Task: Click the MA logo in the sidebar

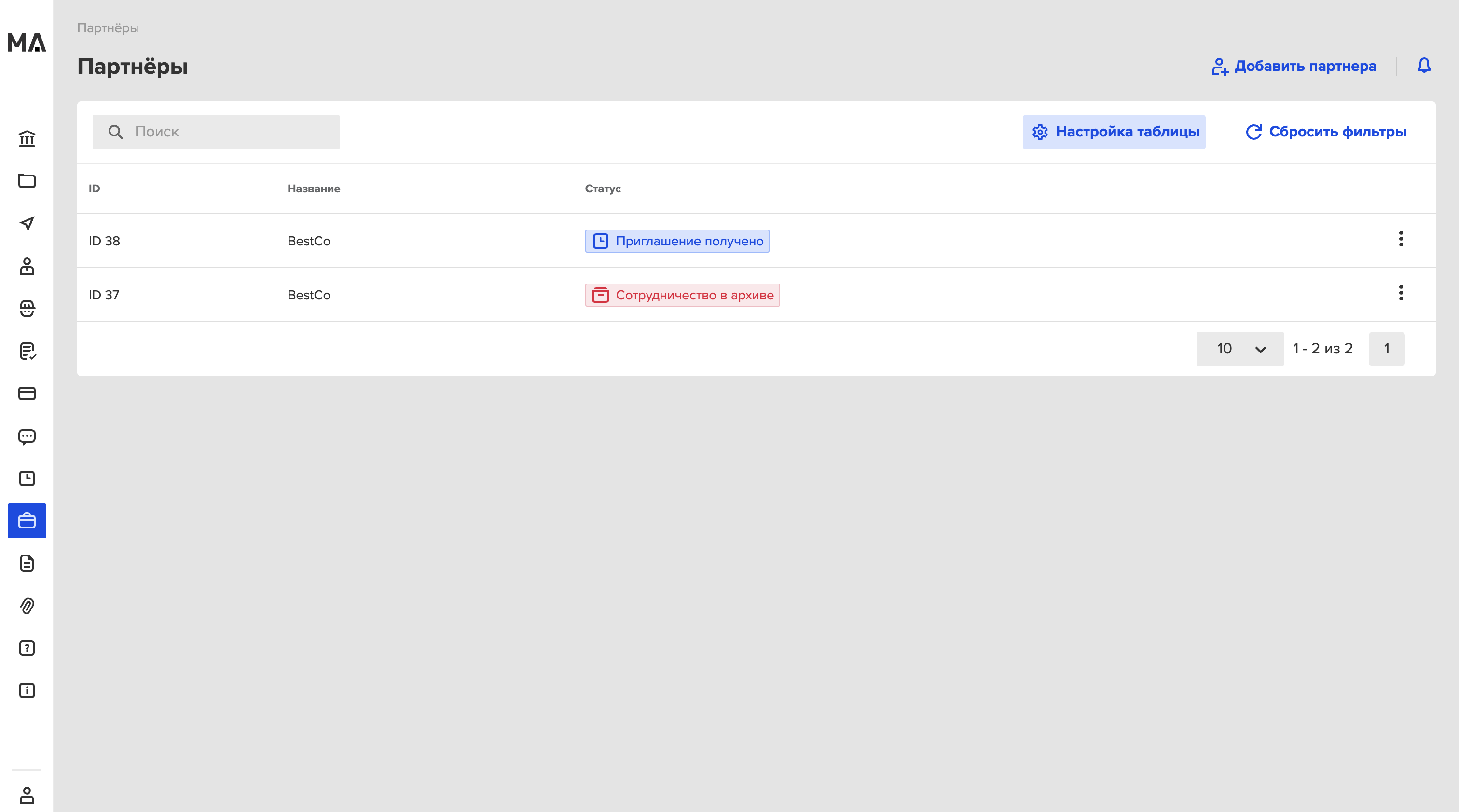Action: (x=27, y=42)
